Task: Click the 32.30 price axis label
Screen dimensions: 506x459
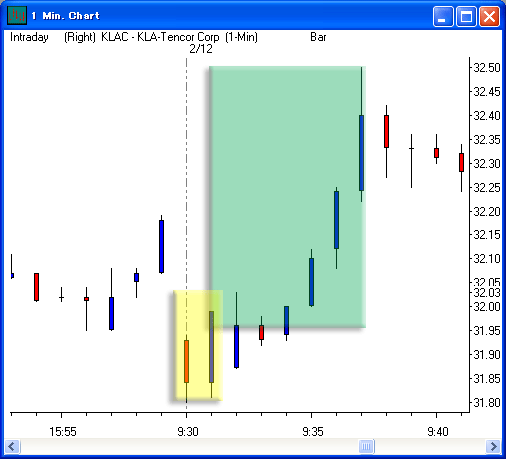Action: tap(487, 164)
